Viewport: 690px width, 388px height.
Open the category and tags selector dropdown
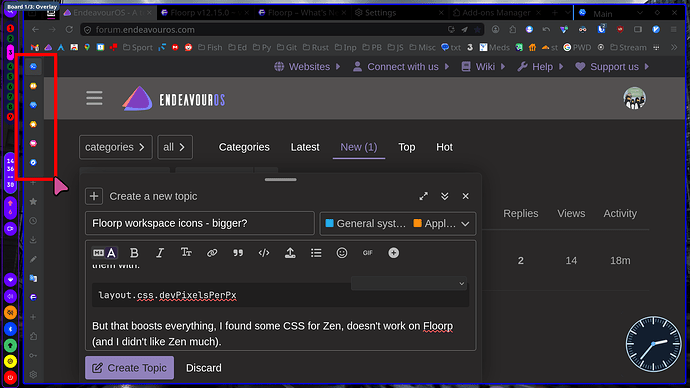(x=398, y=223)
